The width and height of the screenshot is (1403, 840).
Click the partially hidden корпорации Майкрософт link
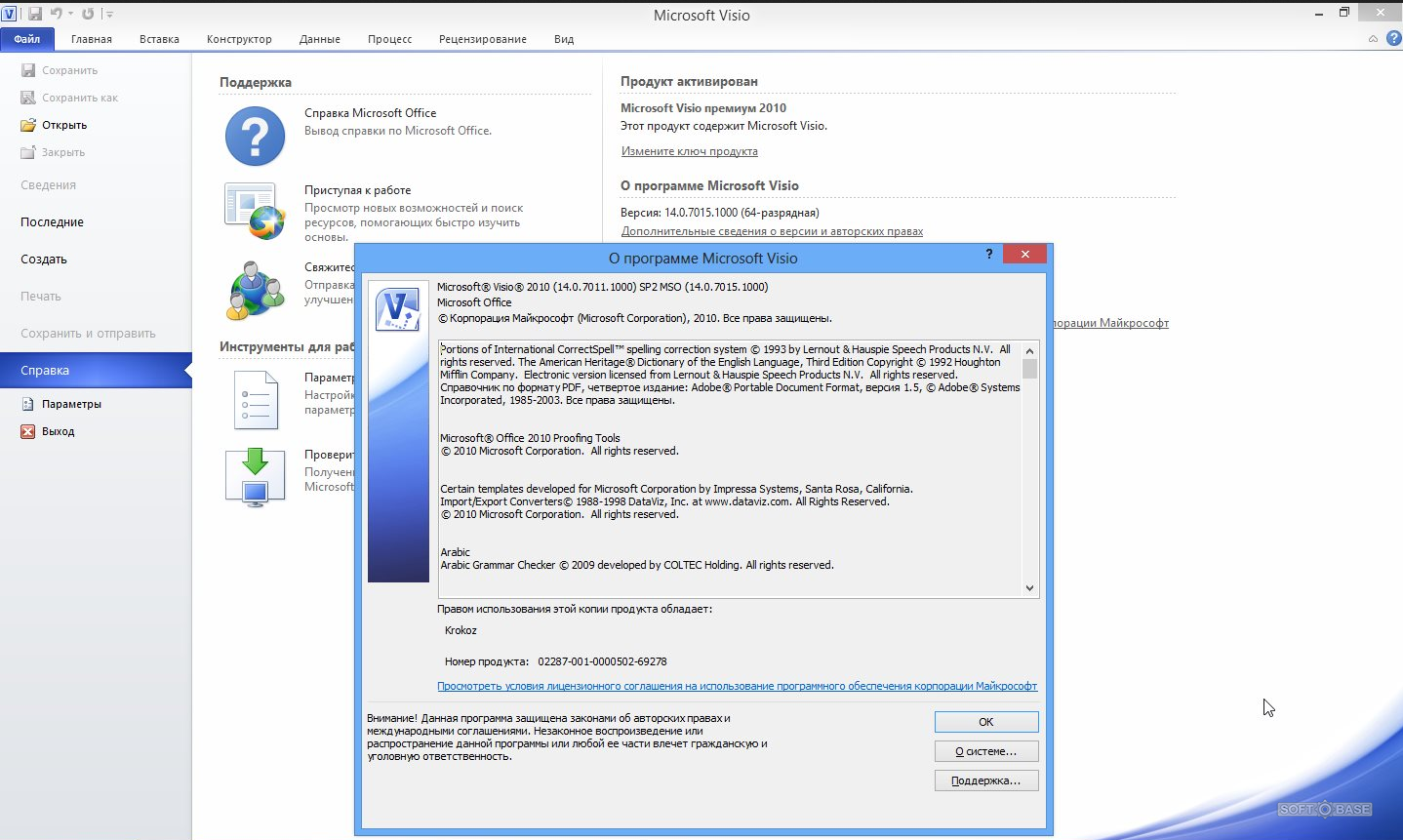(x=1111, y=323)
